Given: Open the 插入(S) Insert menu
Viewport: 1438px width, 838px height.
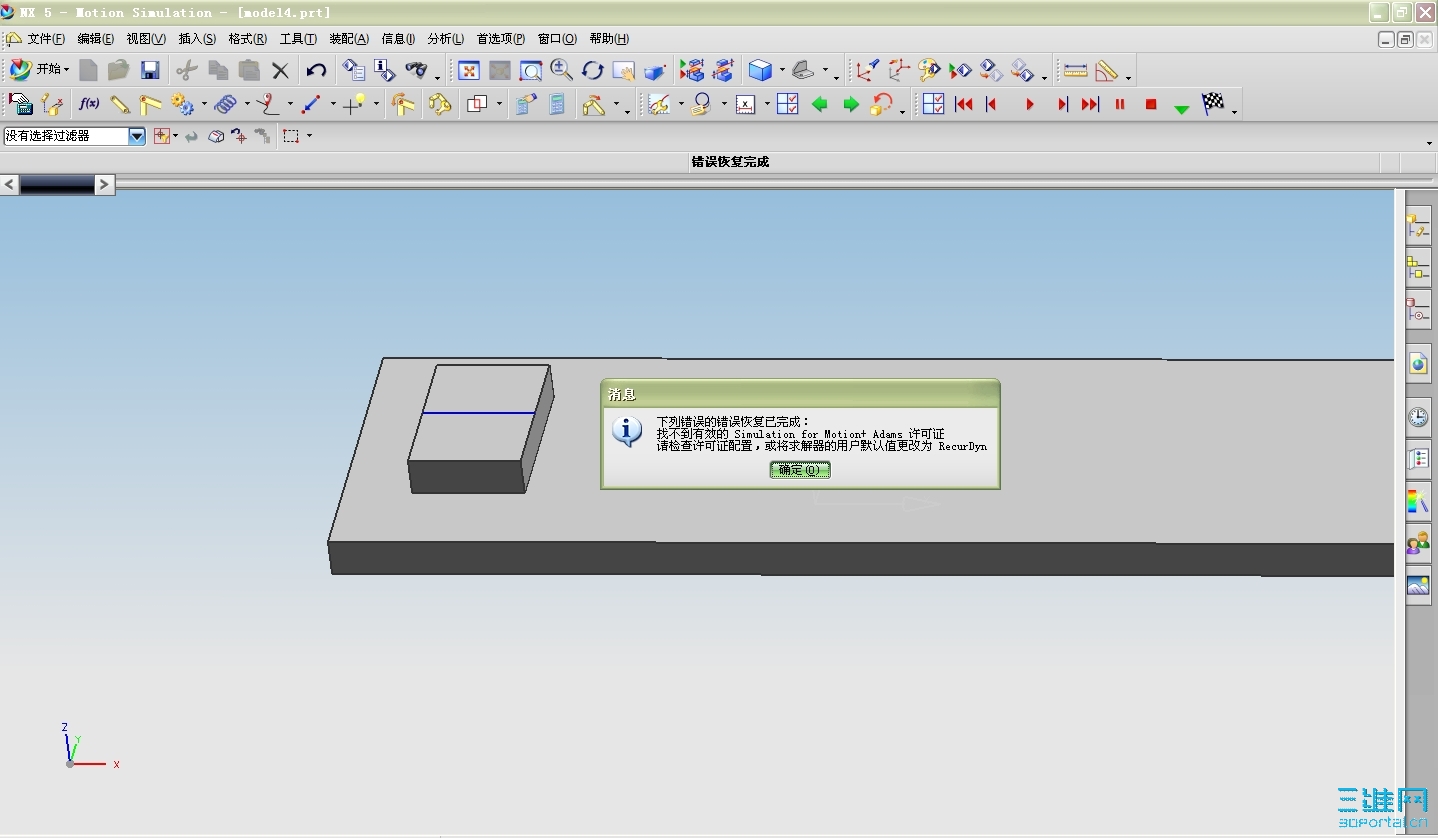Looking at the screenshot, I should [197, 39].
